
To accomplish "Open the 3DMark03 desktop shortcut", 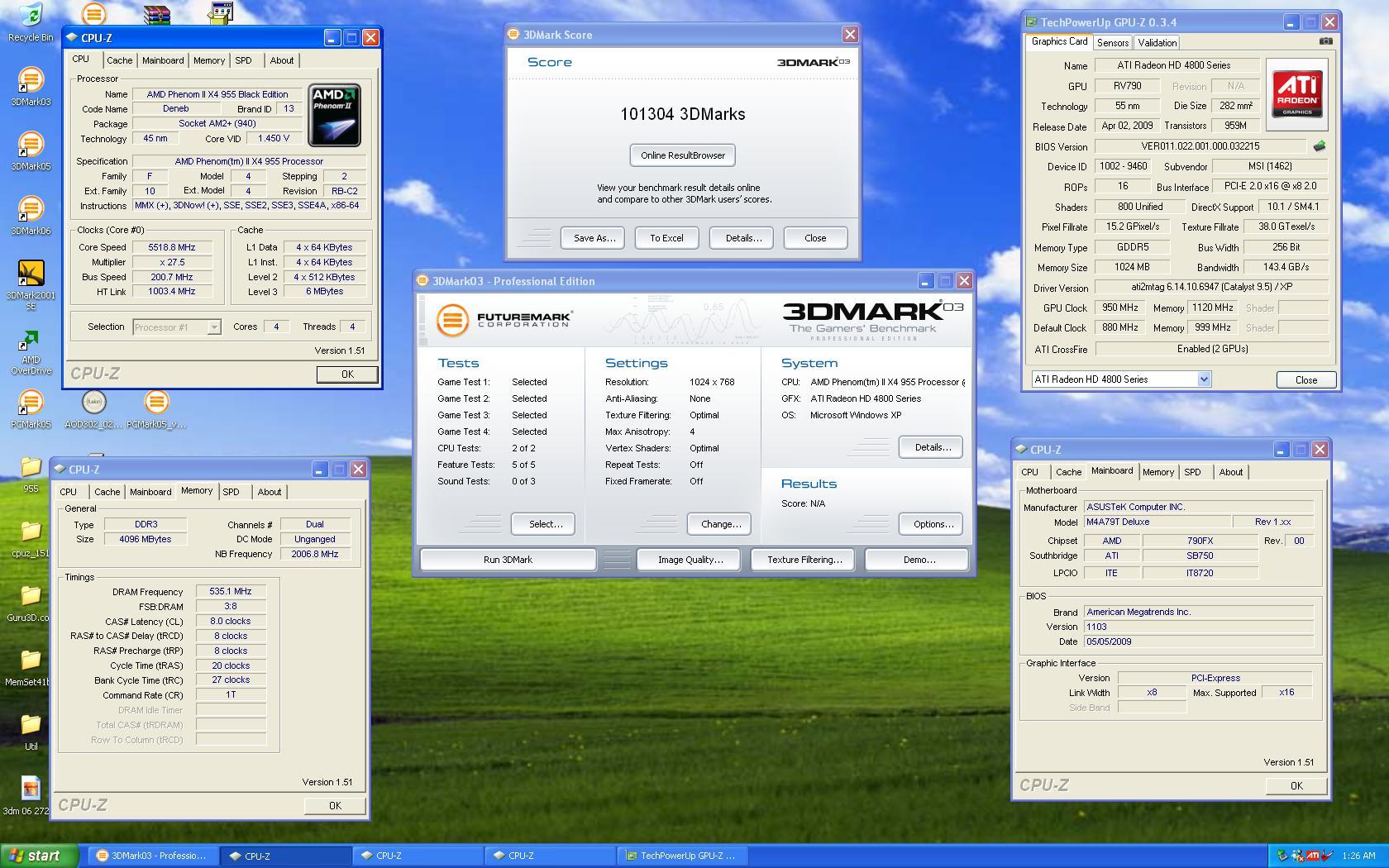I will 31,86.
